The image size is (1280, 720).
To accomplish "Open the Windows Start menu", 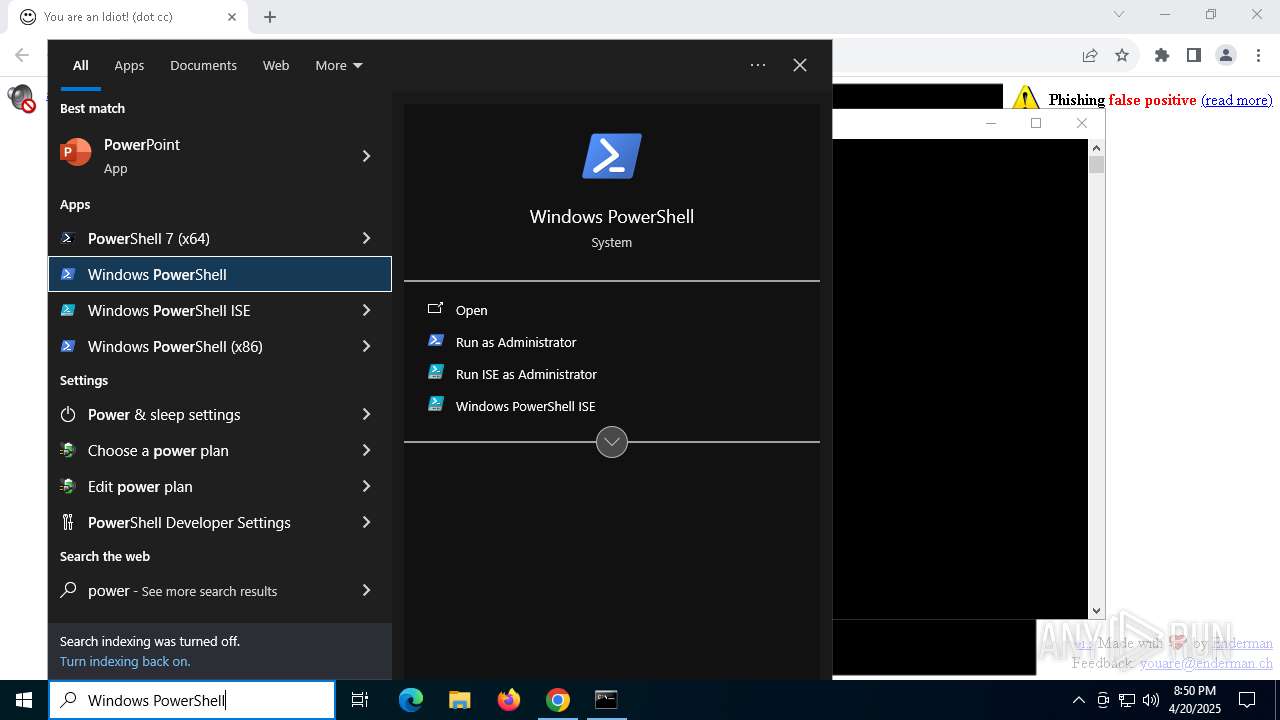I will pos(24,700).
